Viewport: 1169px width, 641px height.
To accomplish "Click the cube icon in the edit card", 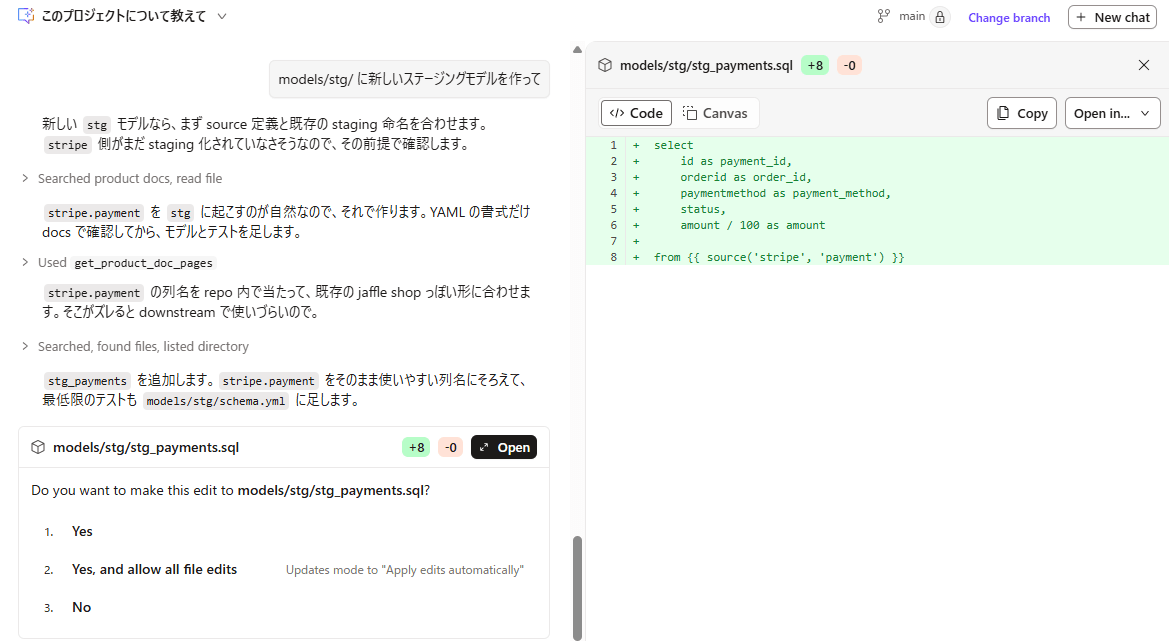I will pyautogui.click(x=38, y=447).
